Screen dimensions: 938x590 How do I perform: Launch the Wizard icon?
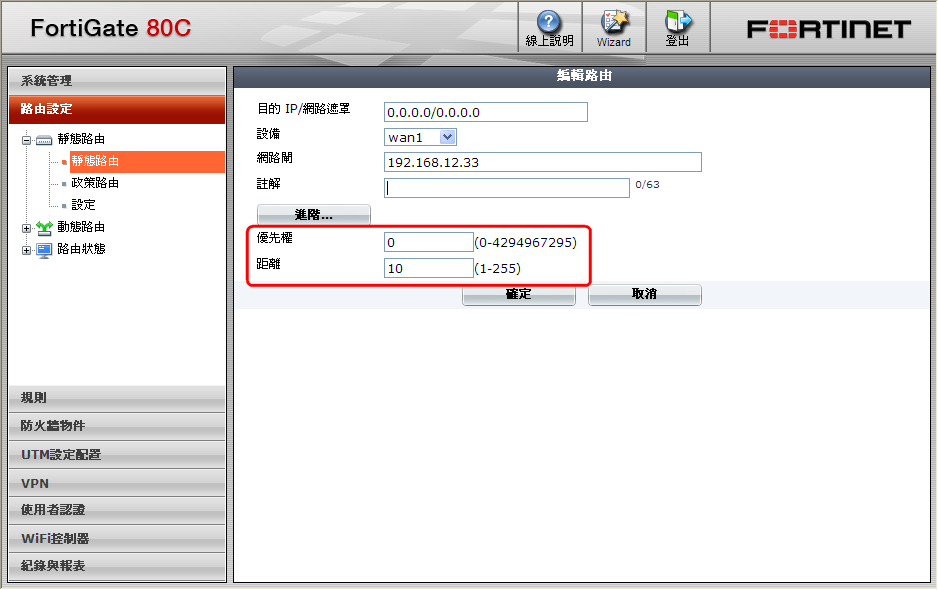coord(614,22)
